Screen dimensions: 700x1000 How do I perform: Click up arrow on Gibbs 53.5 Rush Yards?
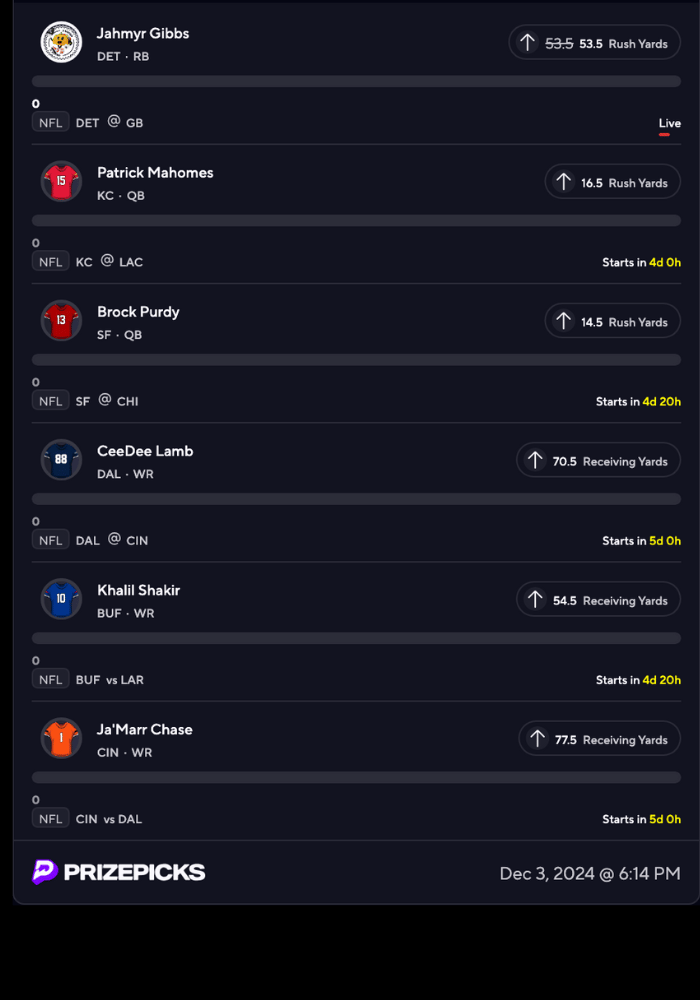[527, 43]
